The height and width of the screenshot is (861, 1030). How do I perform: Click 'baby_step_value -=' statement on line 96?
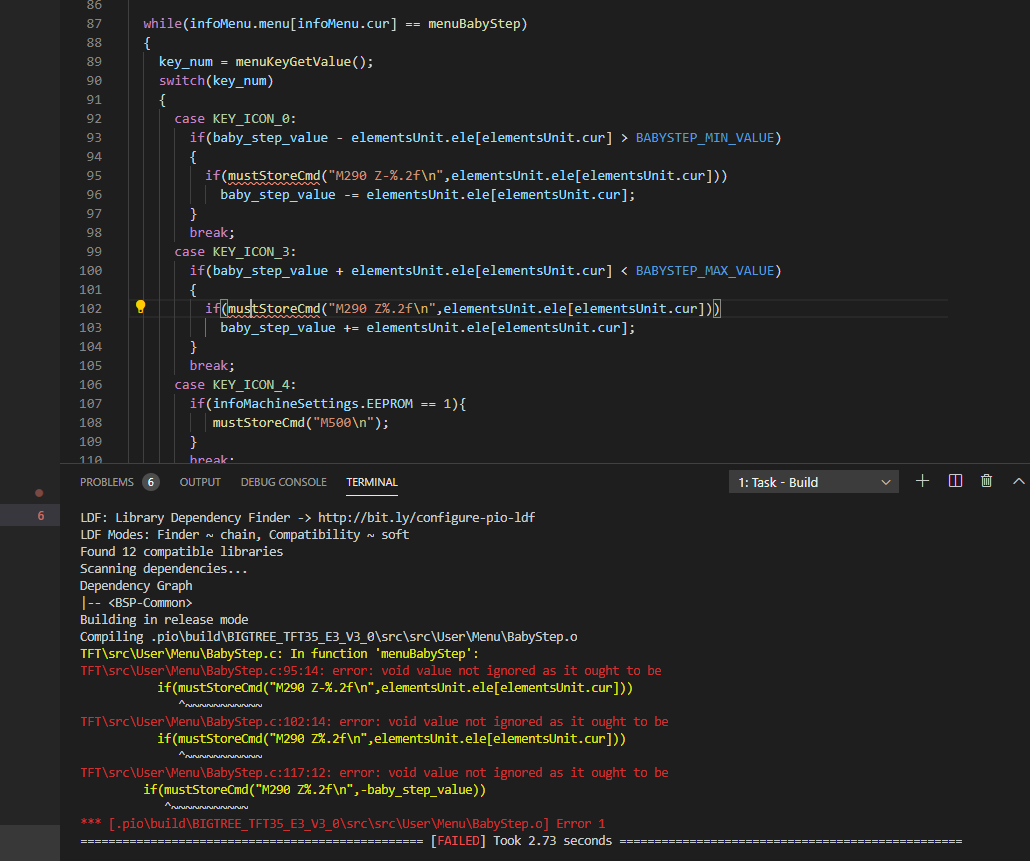point(428,195)
